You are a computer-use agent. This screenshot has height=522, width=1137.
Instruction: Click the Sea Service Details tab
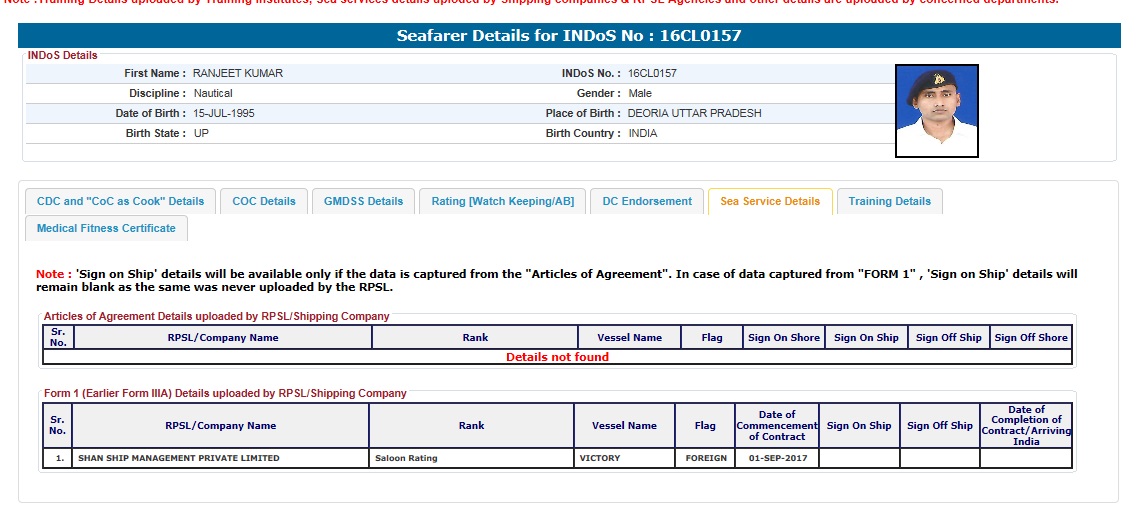pyautogui.click(x=769, y=201)
